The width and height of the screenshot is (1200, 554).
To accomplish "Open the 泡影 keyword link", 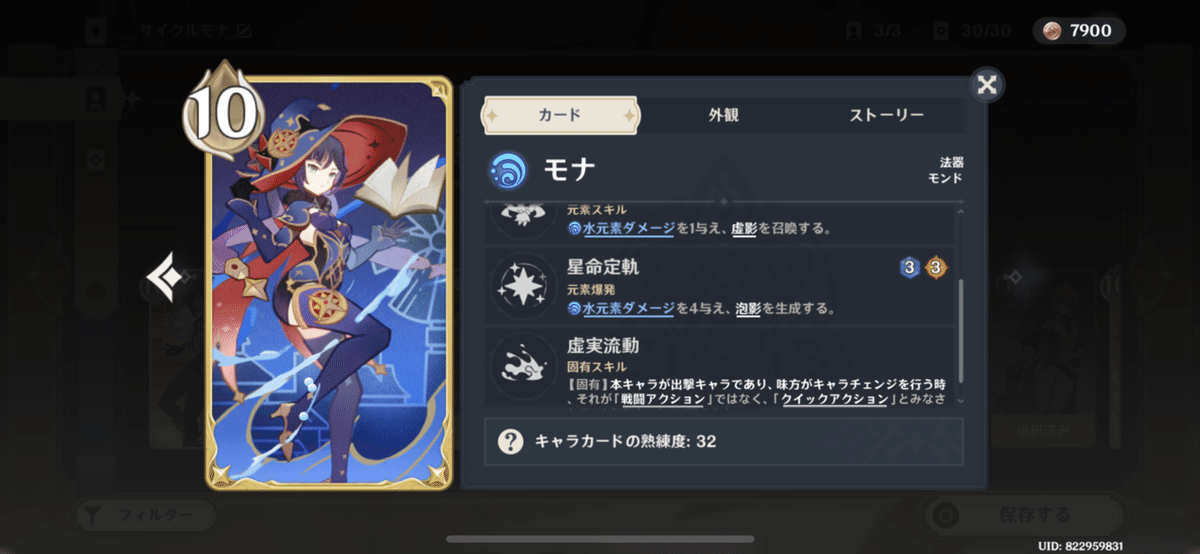I will point(748,309).
